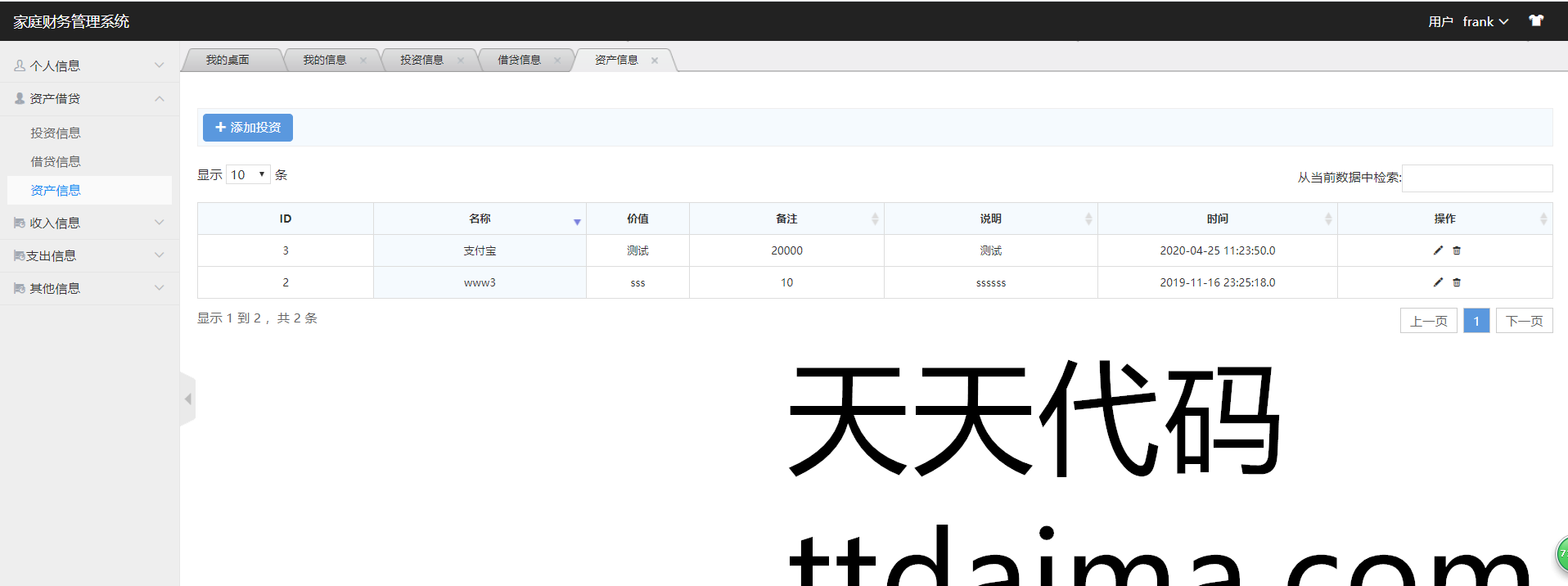Open the frank user dropdown menu
The height and width of the screenshot is (586, 1568).
pyautogui.click(x=1485, y=22)
